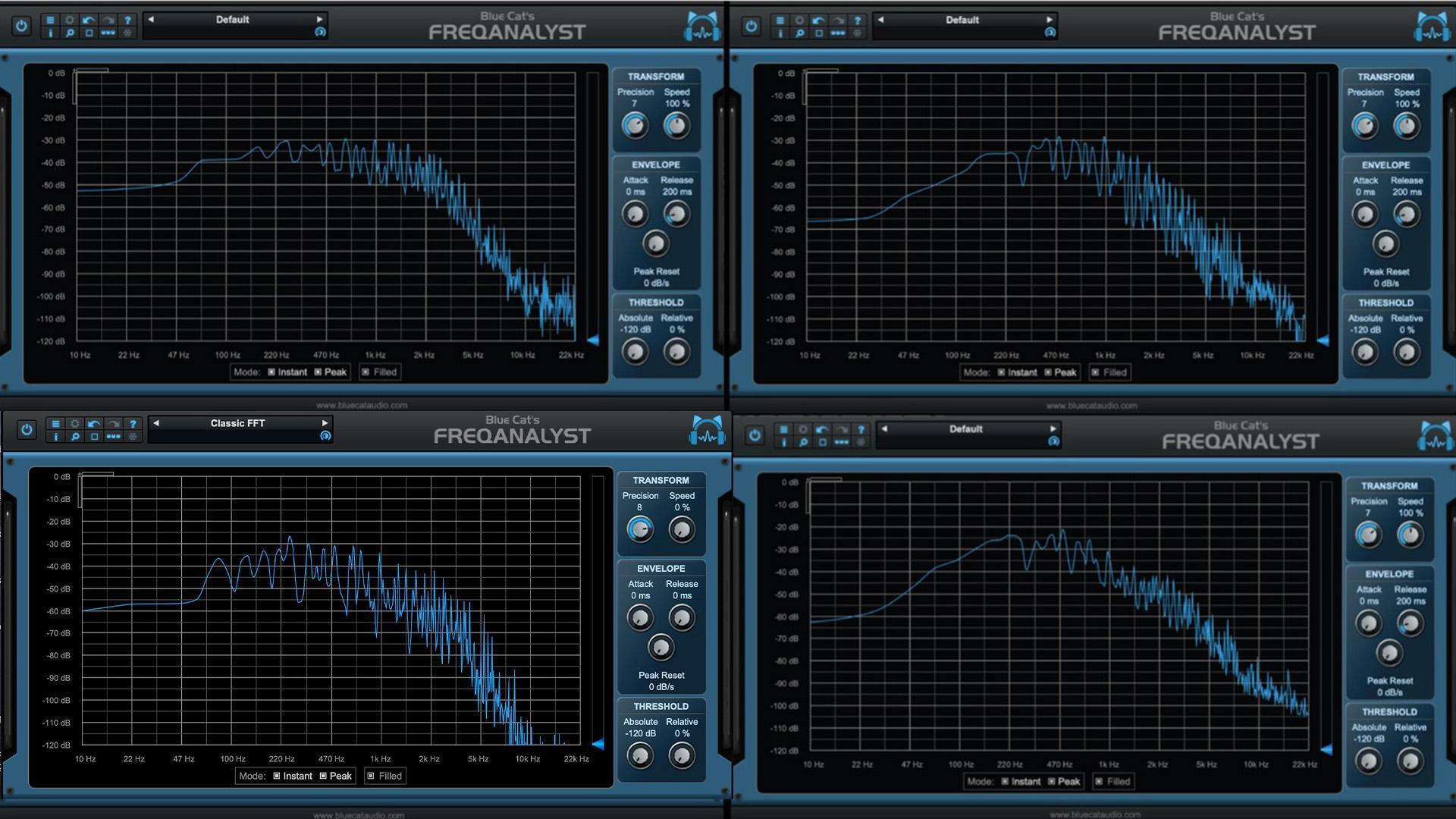This screenshot has height=819, width=1456.
Task: Click the magnifier zoom icon in Classic FFT instance
Action: [x=74, y=437]
